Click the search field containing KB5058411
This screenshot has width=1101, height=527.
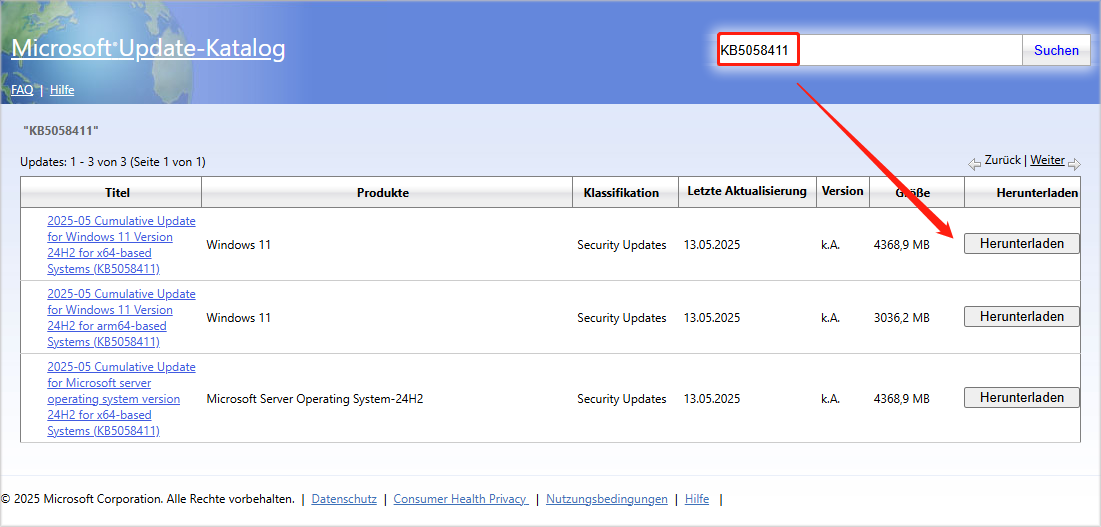pos(869,50)
